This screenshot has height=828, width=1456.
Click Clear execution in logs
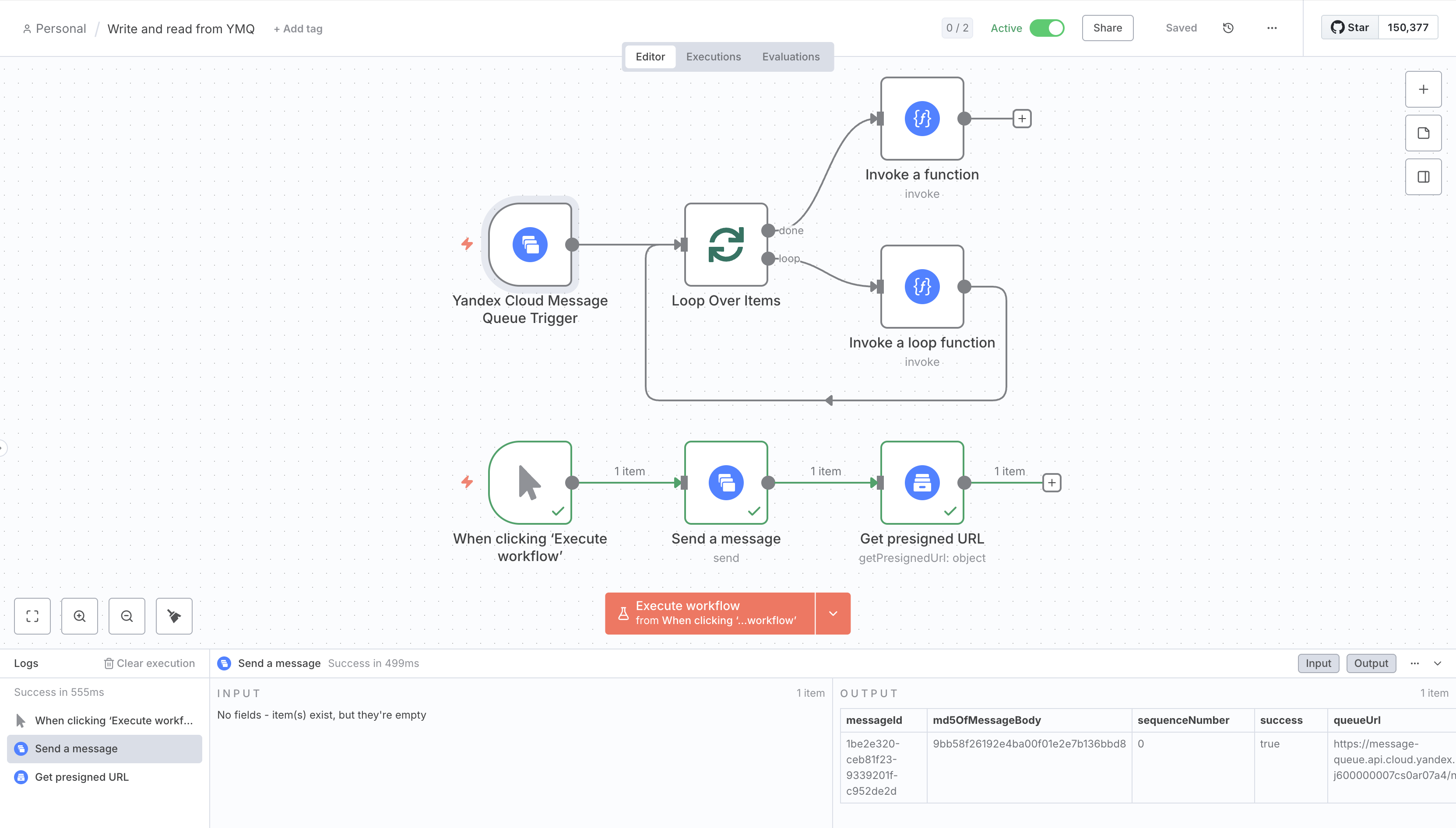click(x=149, y=663)
